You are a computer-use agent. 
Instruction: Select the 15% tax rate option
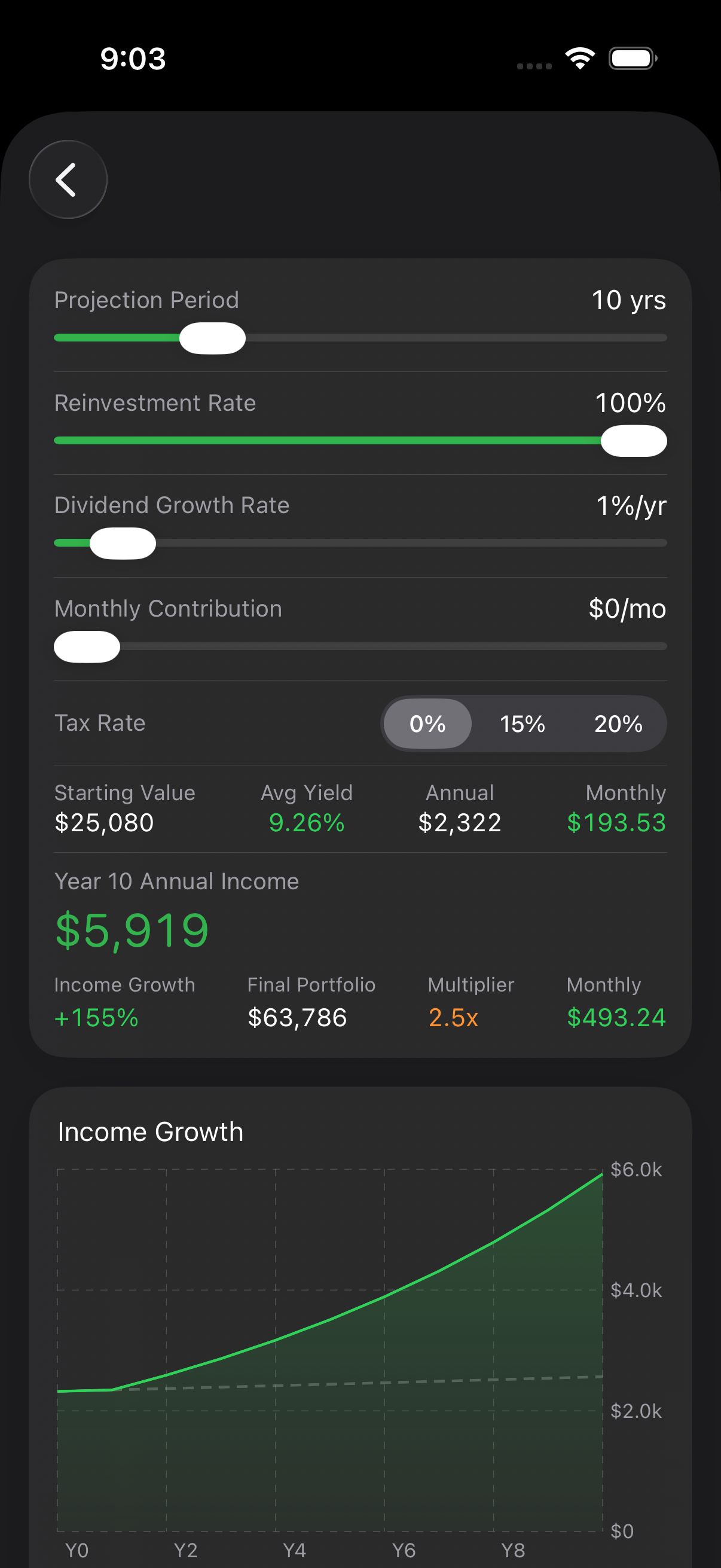522,724
